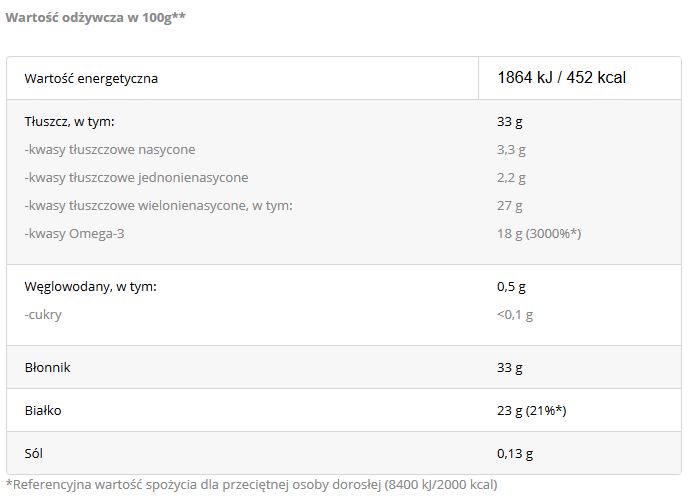
Task: Click the 33 g fat value
Action: (x=510, y=122)
